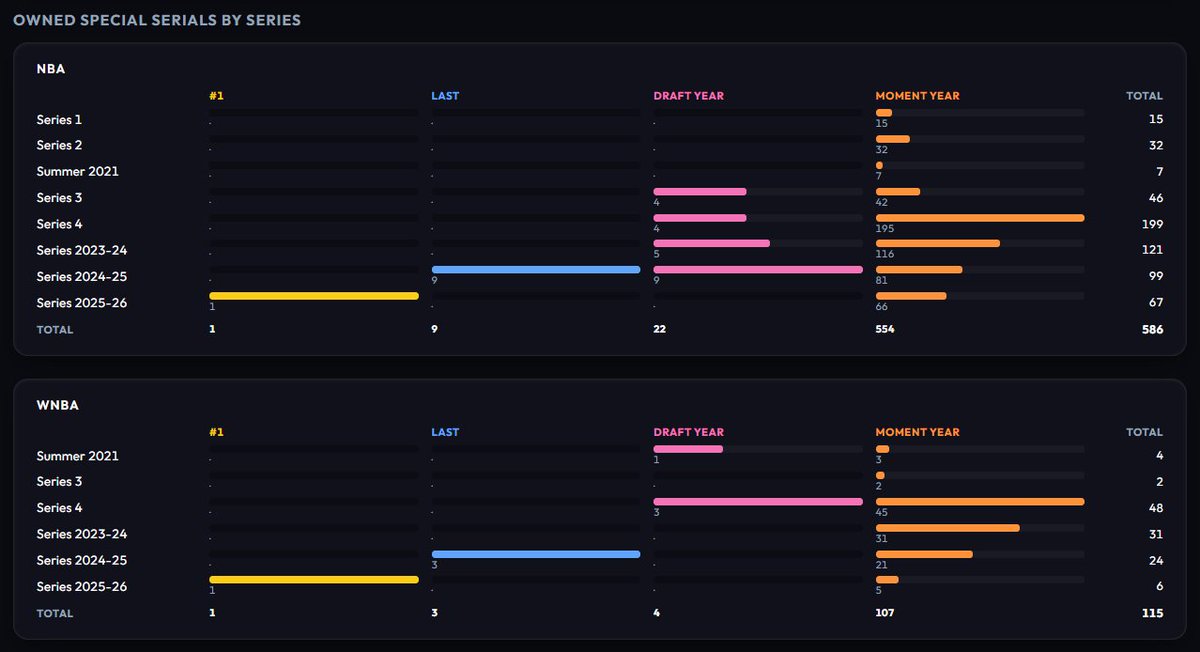Select the NBA Series 4 row label

point(60,224)
